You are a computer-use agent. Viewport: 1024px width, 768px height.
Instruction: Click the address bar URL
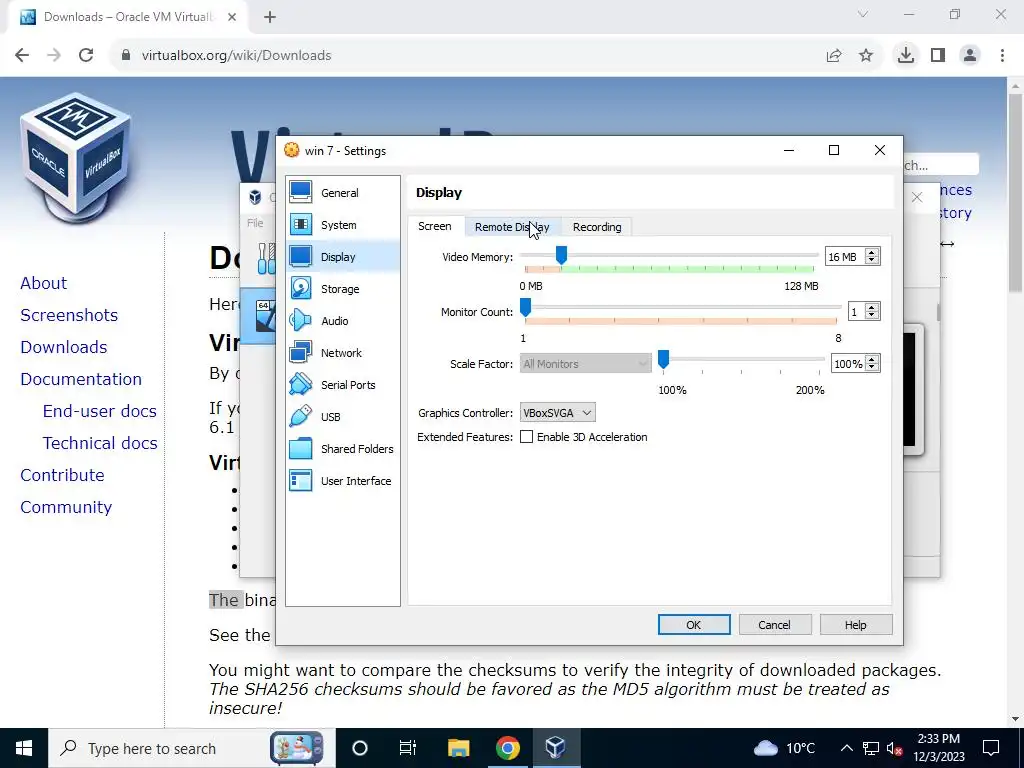pyautogui.click(x=236, y=56)
